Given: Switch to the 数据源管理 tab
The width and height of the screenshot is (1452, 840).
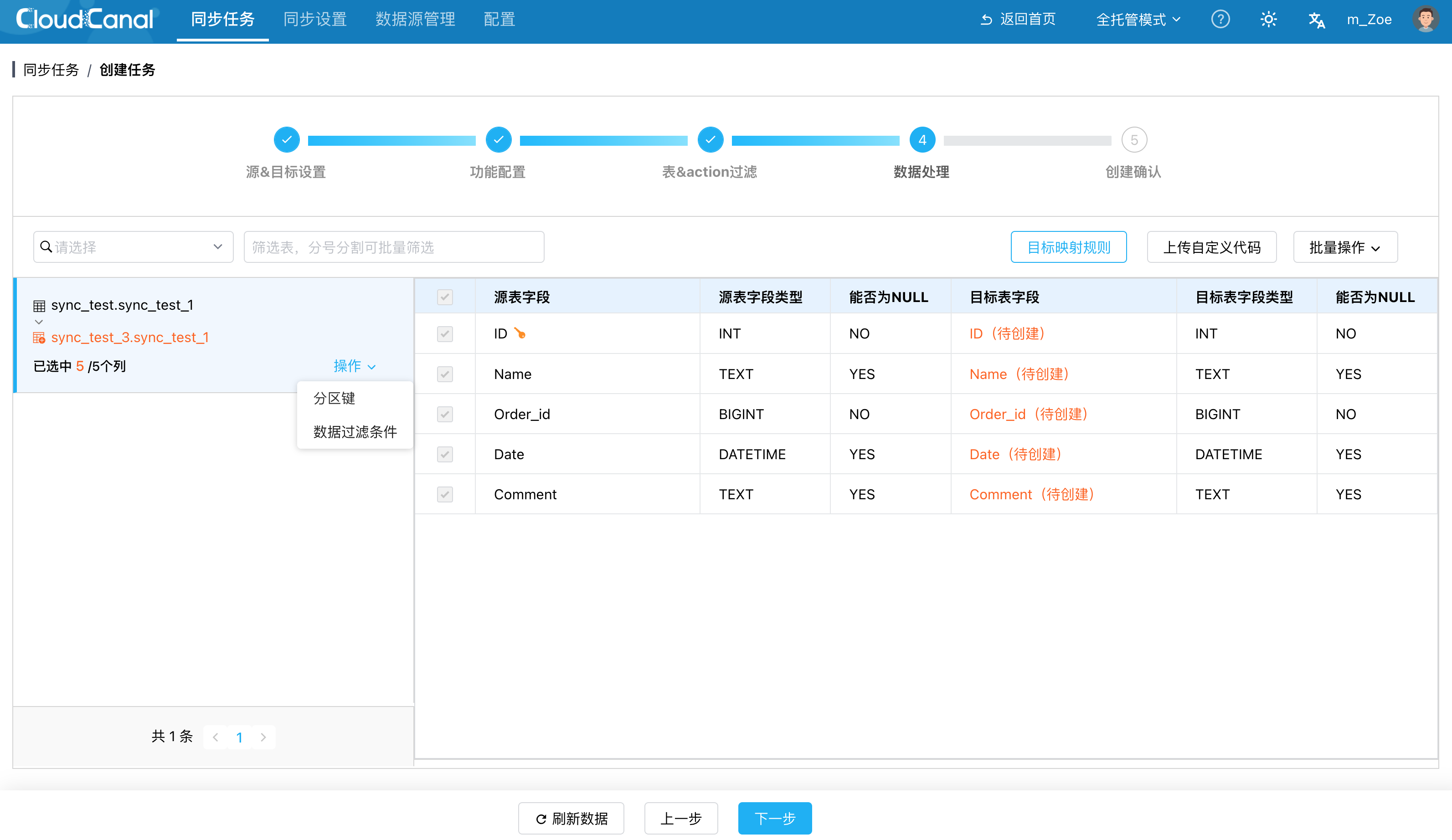Looking at the screenshot, I should (x=416, y=19).
